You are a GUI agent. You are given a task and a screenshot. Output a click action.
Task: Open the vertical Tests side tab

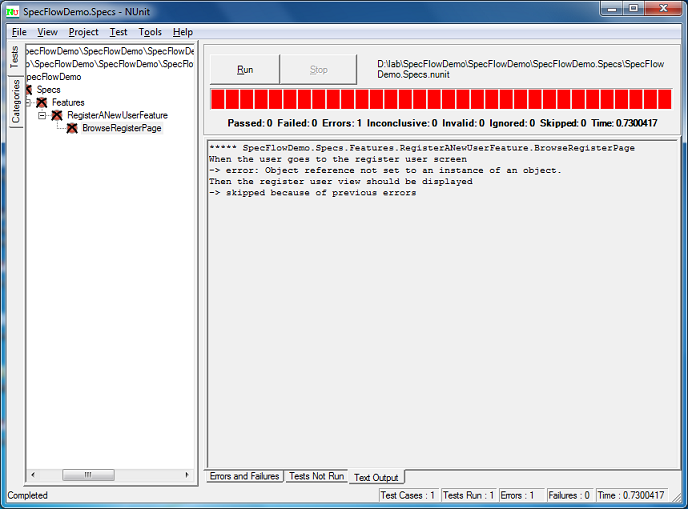click(15, 57)
